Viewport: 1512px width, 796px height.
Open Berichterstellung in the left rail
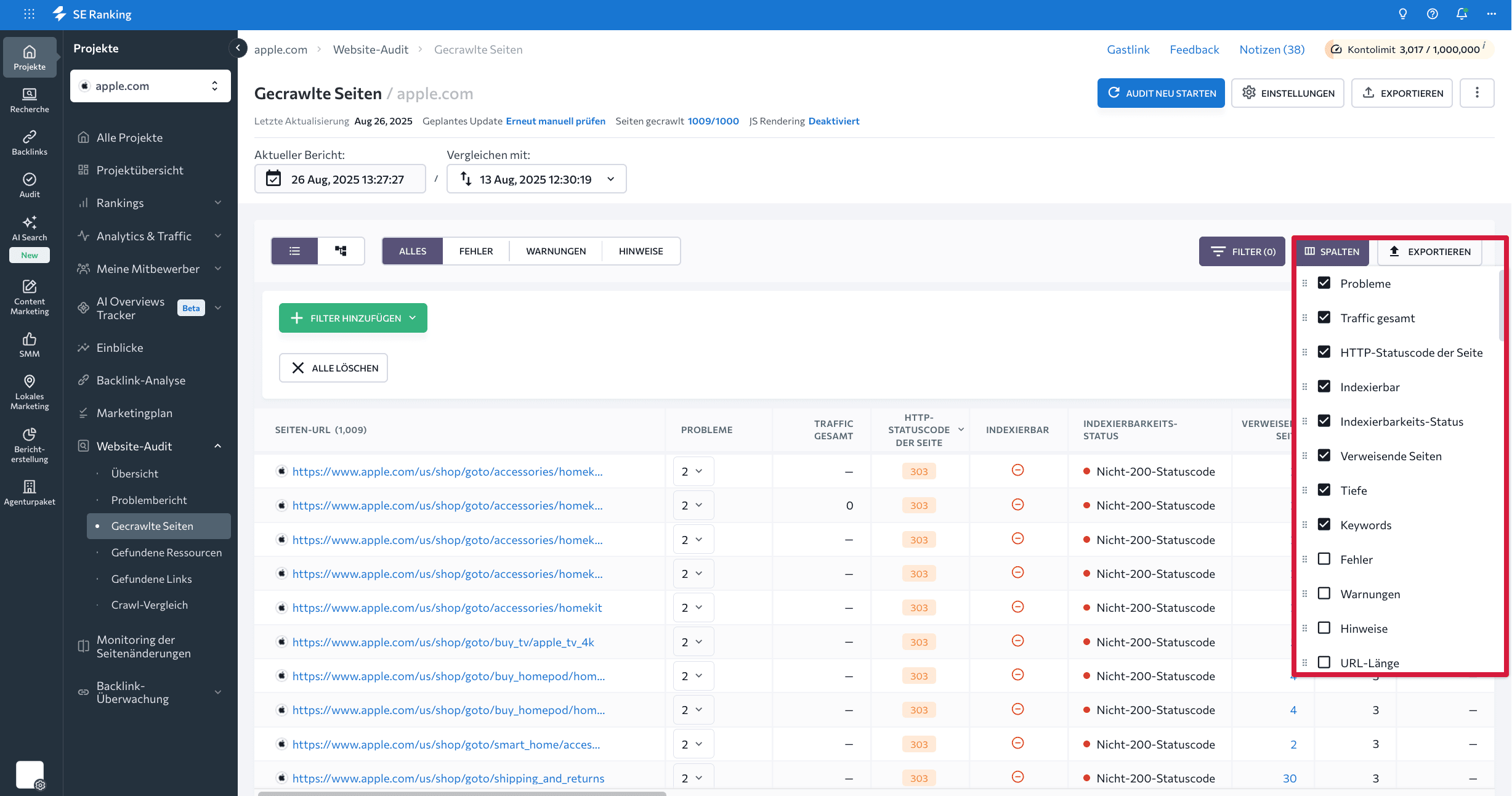point(30,445)
